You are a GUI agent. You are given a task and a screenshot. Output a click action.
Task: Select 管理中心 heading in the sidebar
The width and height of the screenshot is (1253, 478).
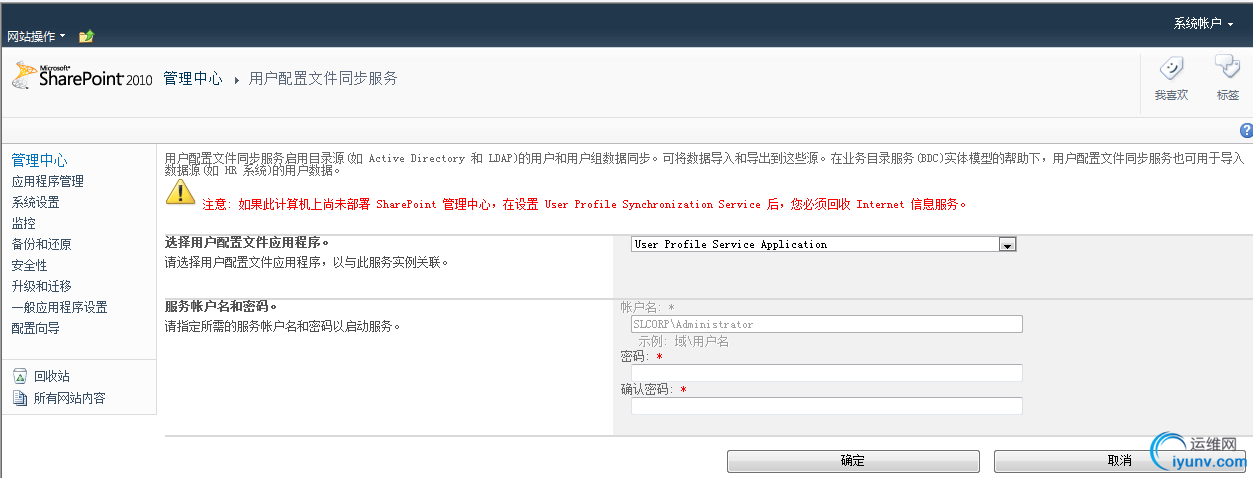[40, 160]
